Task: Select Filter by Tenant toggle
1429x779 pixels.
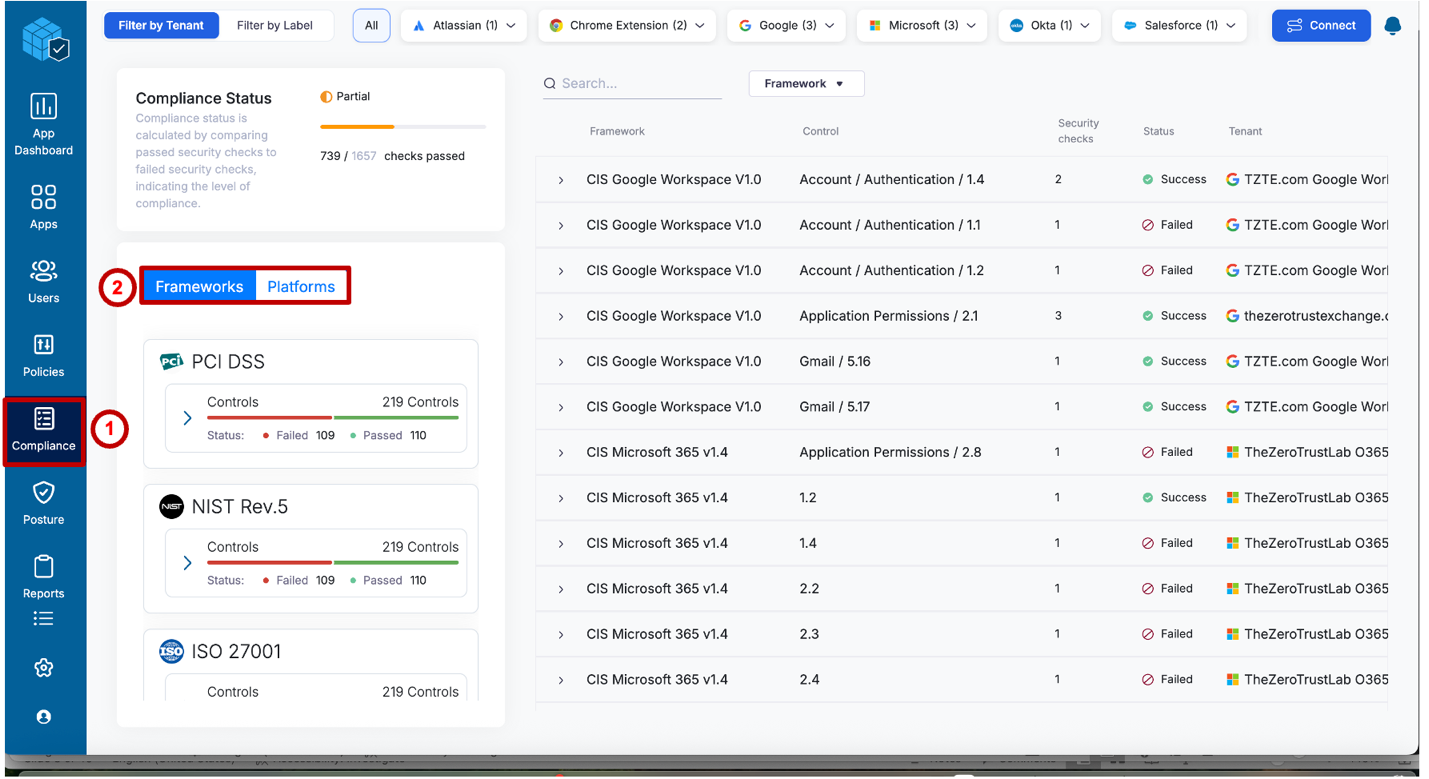Action: point(161,26)
